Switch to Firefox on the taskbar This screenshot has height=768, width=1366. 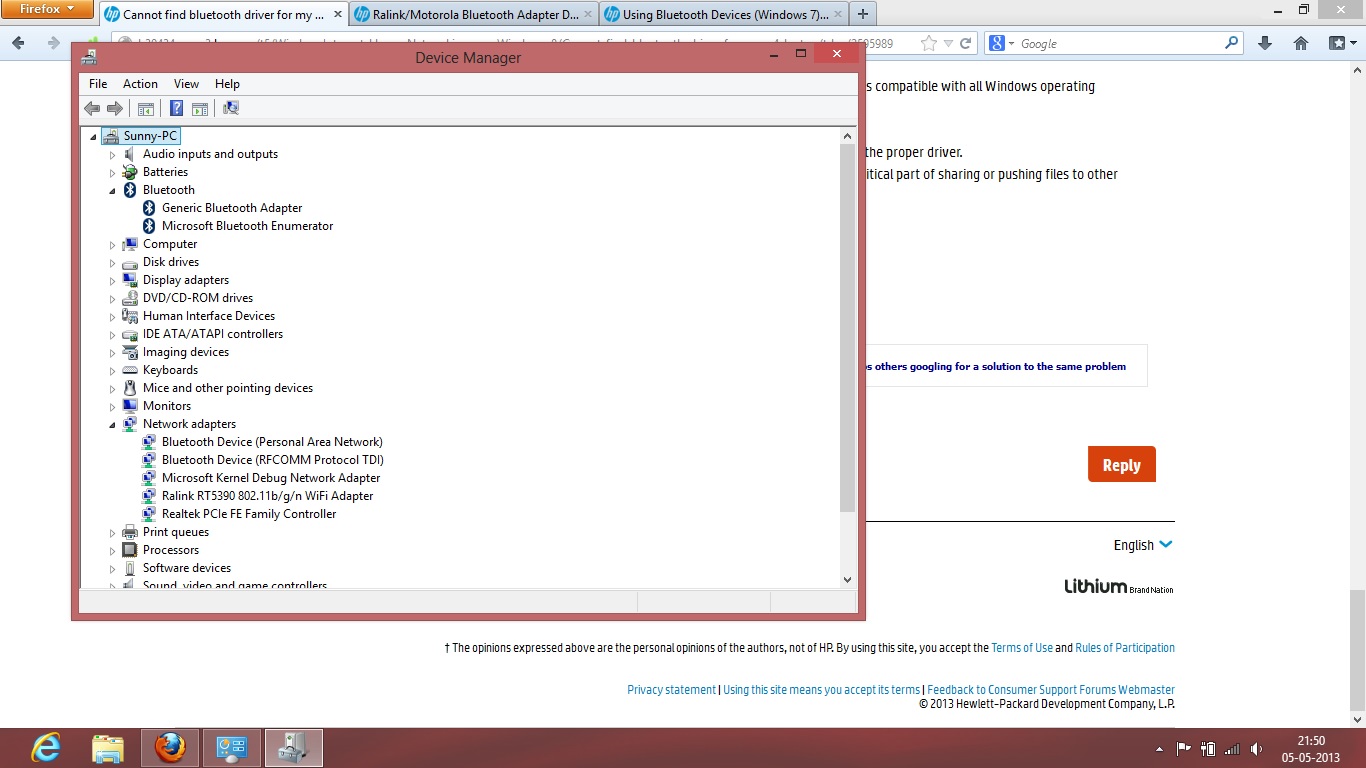click(170, 747)
